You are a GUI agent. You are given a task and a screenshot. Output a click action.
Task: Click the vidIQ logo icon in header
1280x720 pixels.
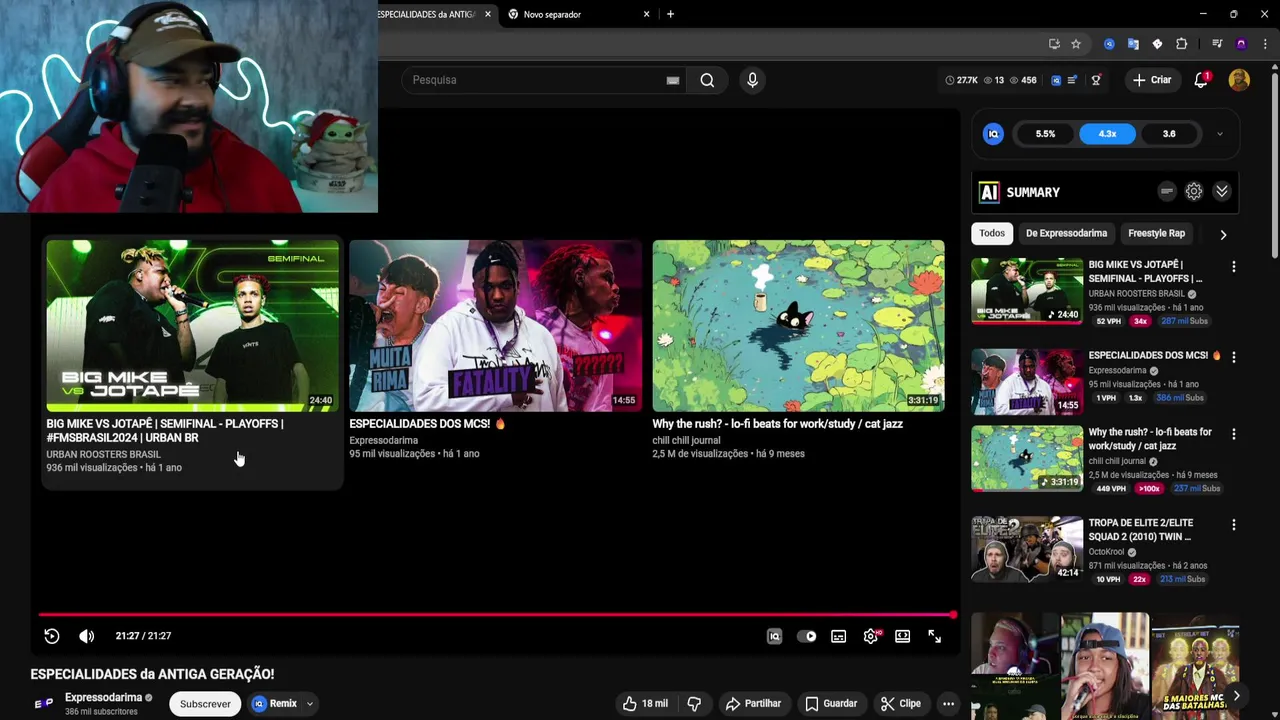pyautogui.click(x=1055, y=80)
